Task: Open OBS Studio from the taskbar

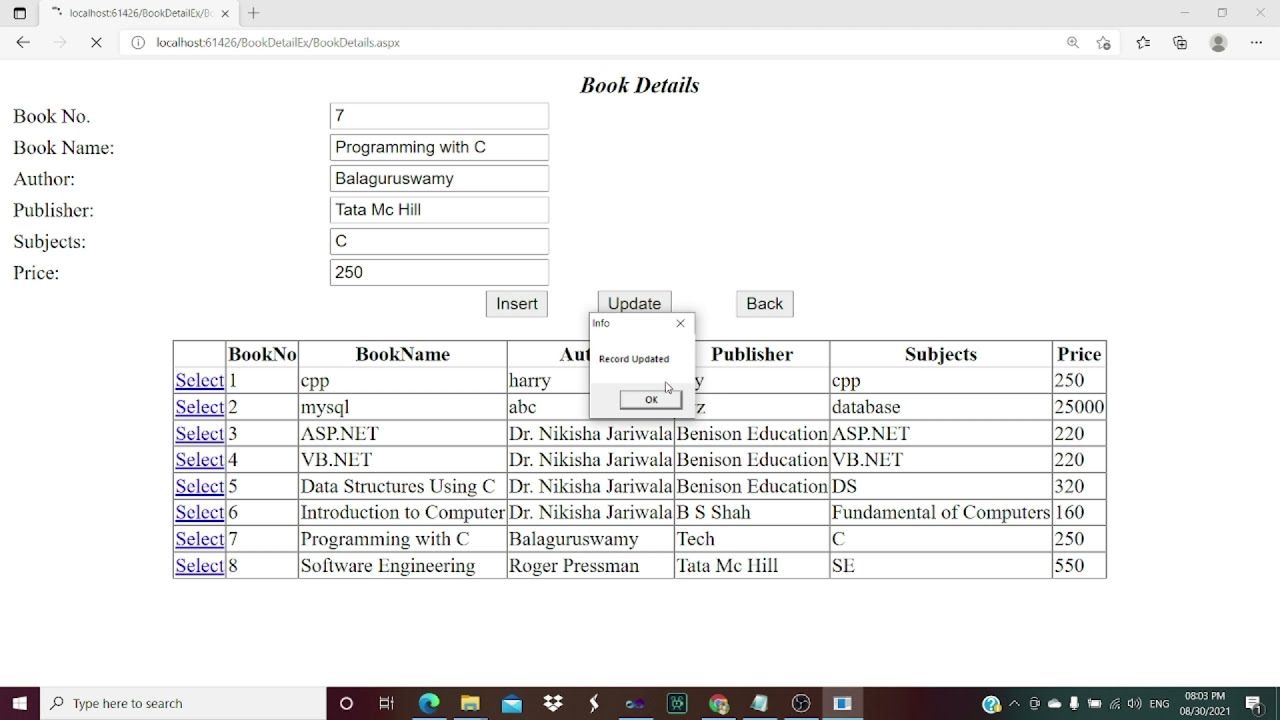Action: tap(801, 703)
